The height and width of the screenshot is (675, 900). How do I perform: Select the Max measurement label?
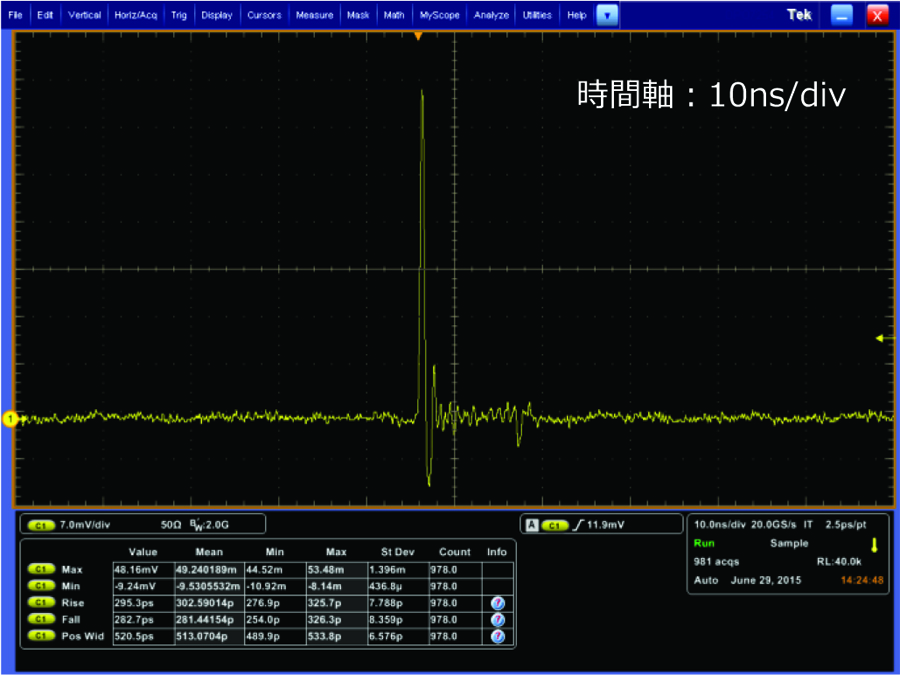(72, 569)
